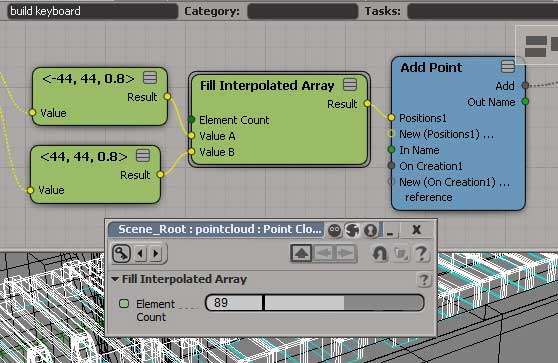558x363 pixels.
Task: Close the Point Cloud property panel
Action: click(x=416, y=230)
